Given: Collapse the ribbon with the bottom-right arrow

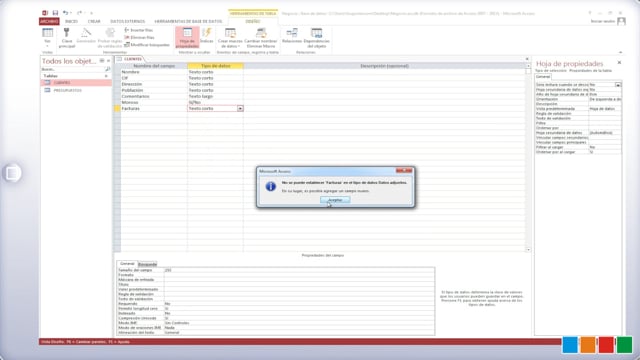Looking at the screenshot, I should [620, 52].
